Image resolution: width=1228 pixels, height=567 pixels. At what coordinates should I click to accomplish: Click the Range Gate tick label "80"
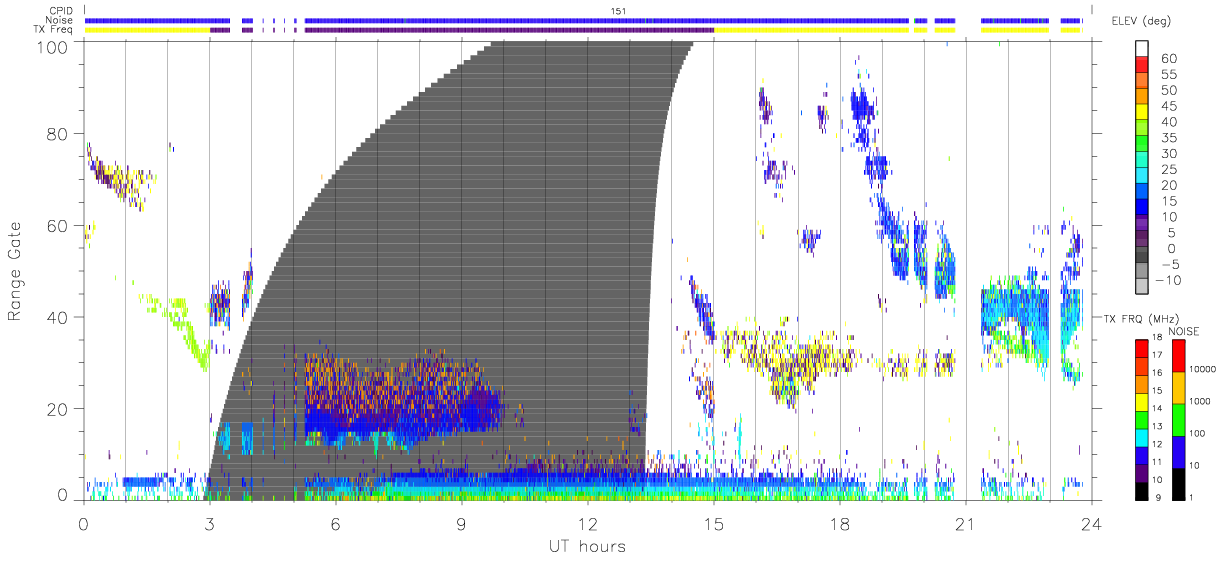coord(59,134)
